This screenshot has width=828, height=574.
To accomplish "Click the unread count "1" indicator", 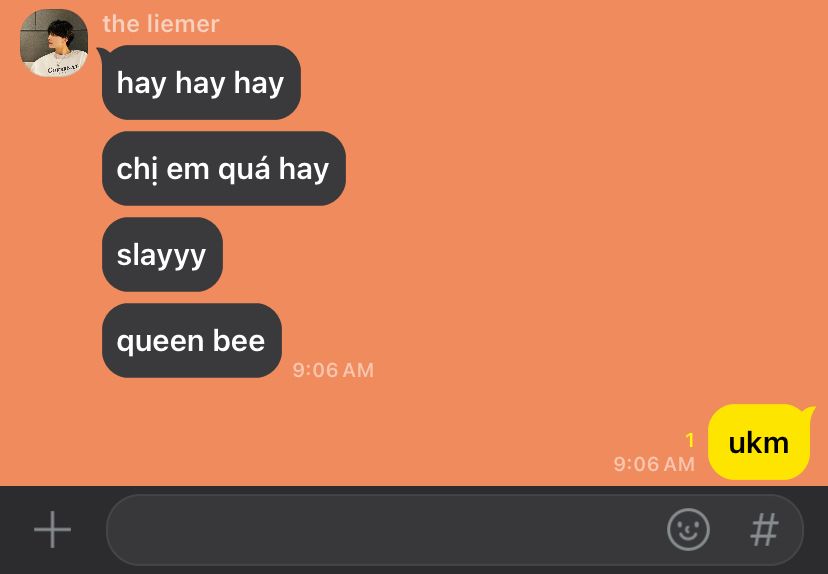I will [690, 440].
